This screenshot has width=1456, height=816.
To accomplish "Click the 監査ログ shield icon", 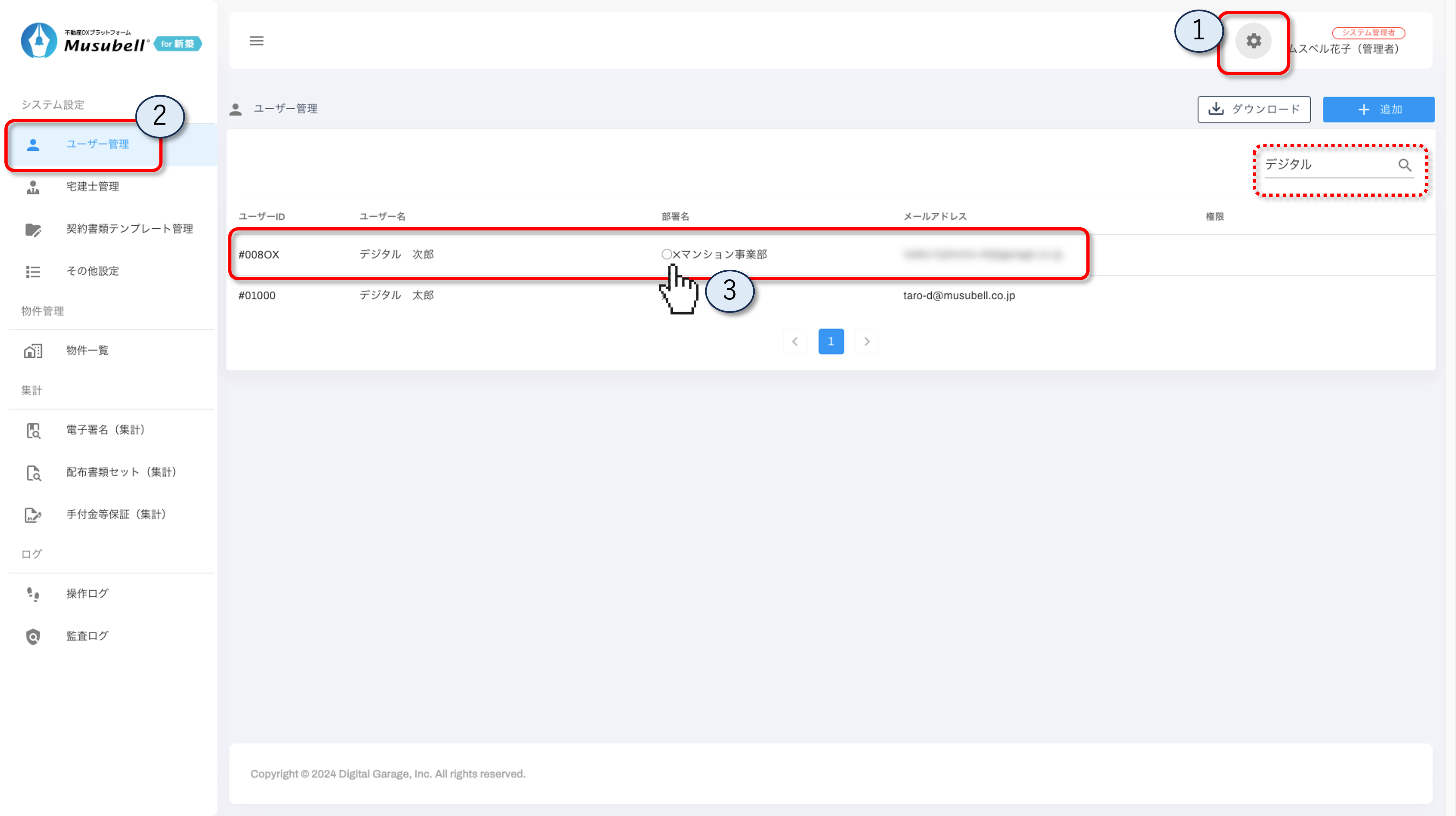I will click(x=33, y=637).
